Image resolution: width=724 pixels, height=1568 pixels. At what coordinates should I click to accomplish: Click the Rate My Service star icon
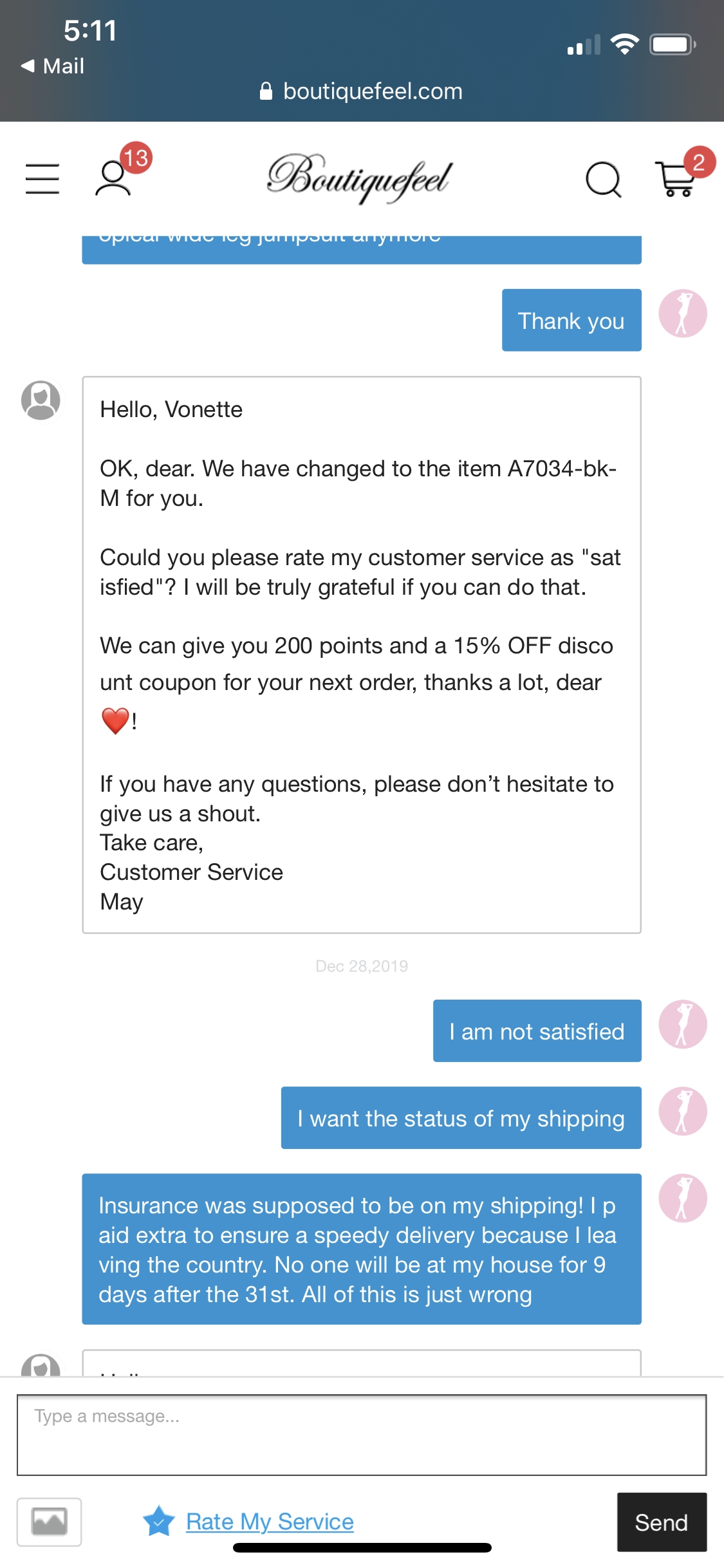click(x=159, y=1522)
